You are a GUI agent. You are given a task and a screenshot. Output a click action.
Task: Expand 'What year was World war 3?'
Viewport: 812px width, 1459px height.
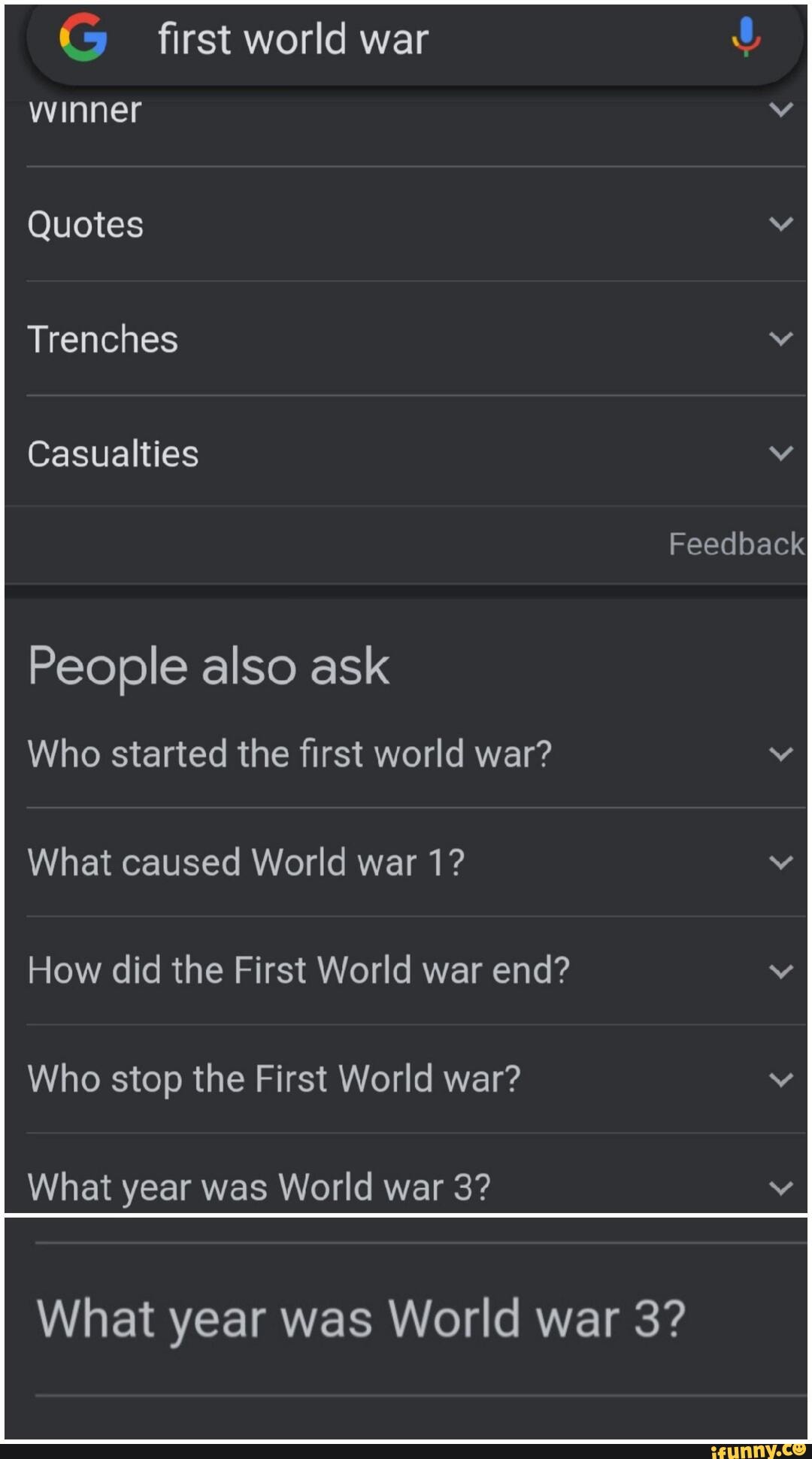[x=780, y=1186]
